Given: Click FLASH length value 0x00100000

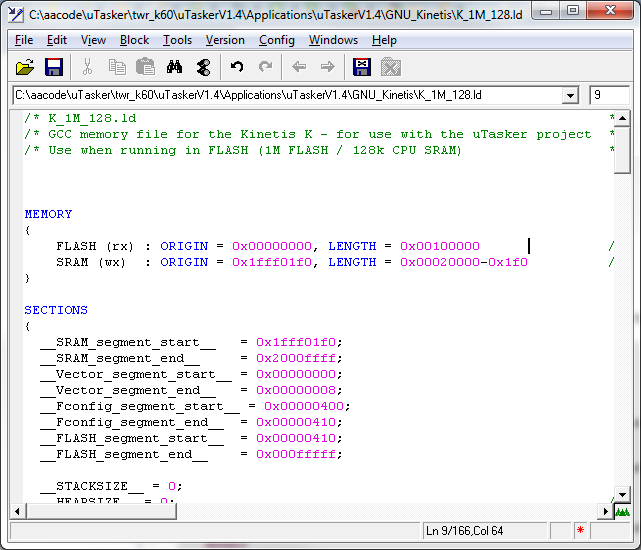Looking at the screenshot, I should [x=440, y=246].
